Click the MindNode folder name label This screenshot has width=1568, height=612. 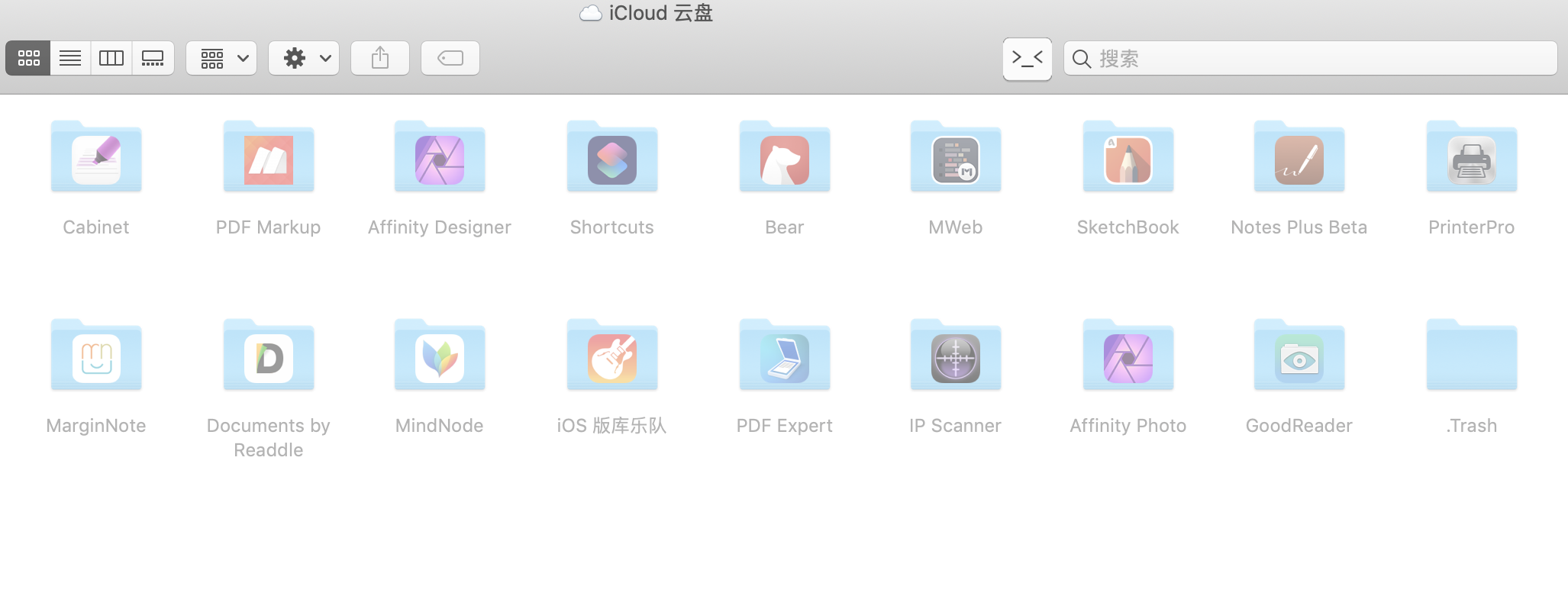point(440,426)
